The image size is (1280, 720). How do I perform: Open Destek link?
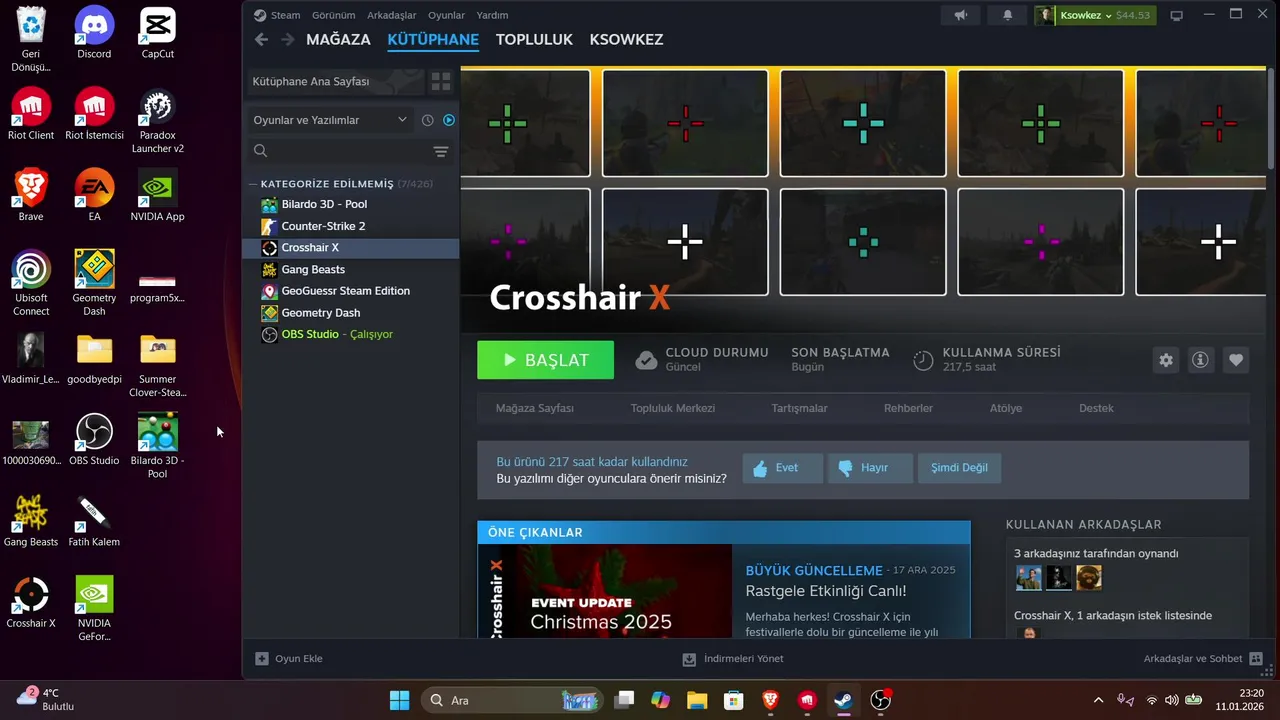pyautogui.click(x=1096, y=408)
